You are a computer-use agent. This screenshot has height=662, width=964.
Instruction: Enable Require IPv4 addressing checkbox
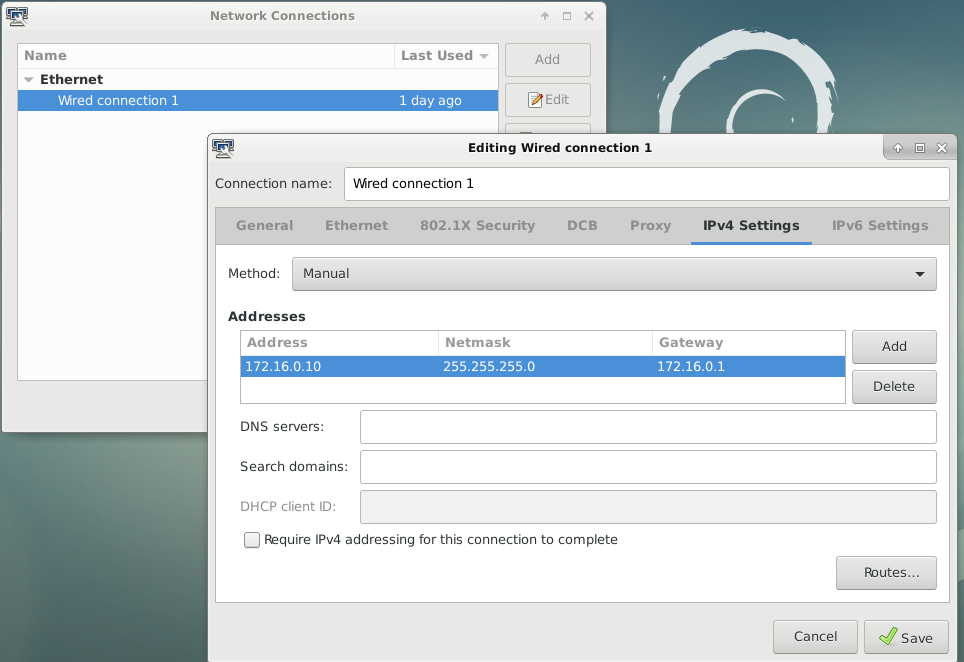tap(252, 540)
